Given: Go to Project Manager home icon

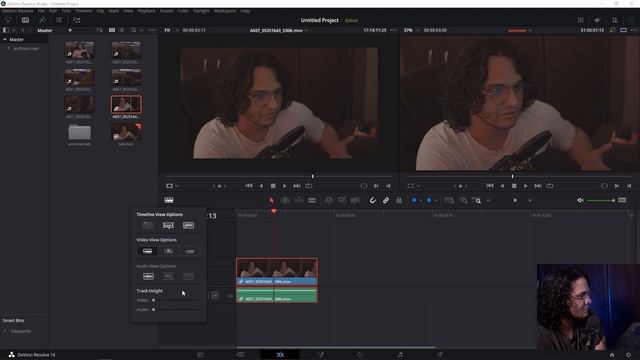Looking at the screenshot, I should coord(612,355).
